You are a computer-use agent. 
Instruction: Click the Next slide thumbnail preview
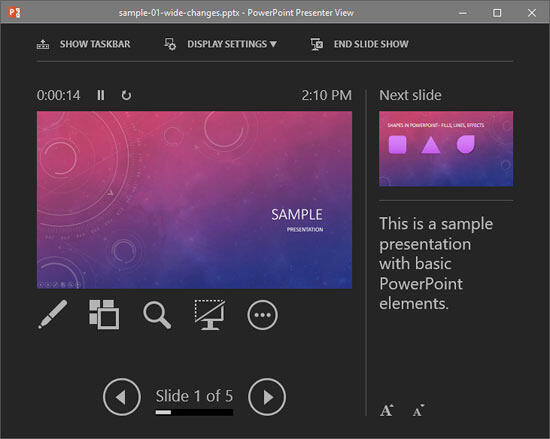(x=446, y=149)
